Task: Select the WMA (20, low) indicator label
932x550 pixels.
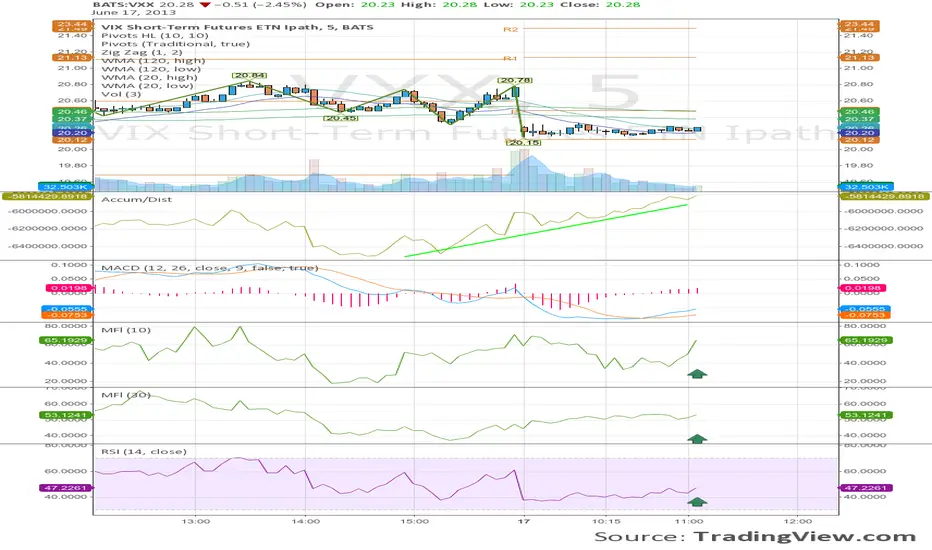Action: pos(147,85)
